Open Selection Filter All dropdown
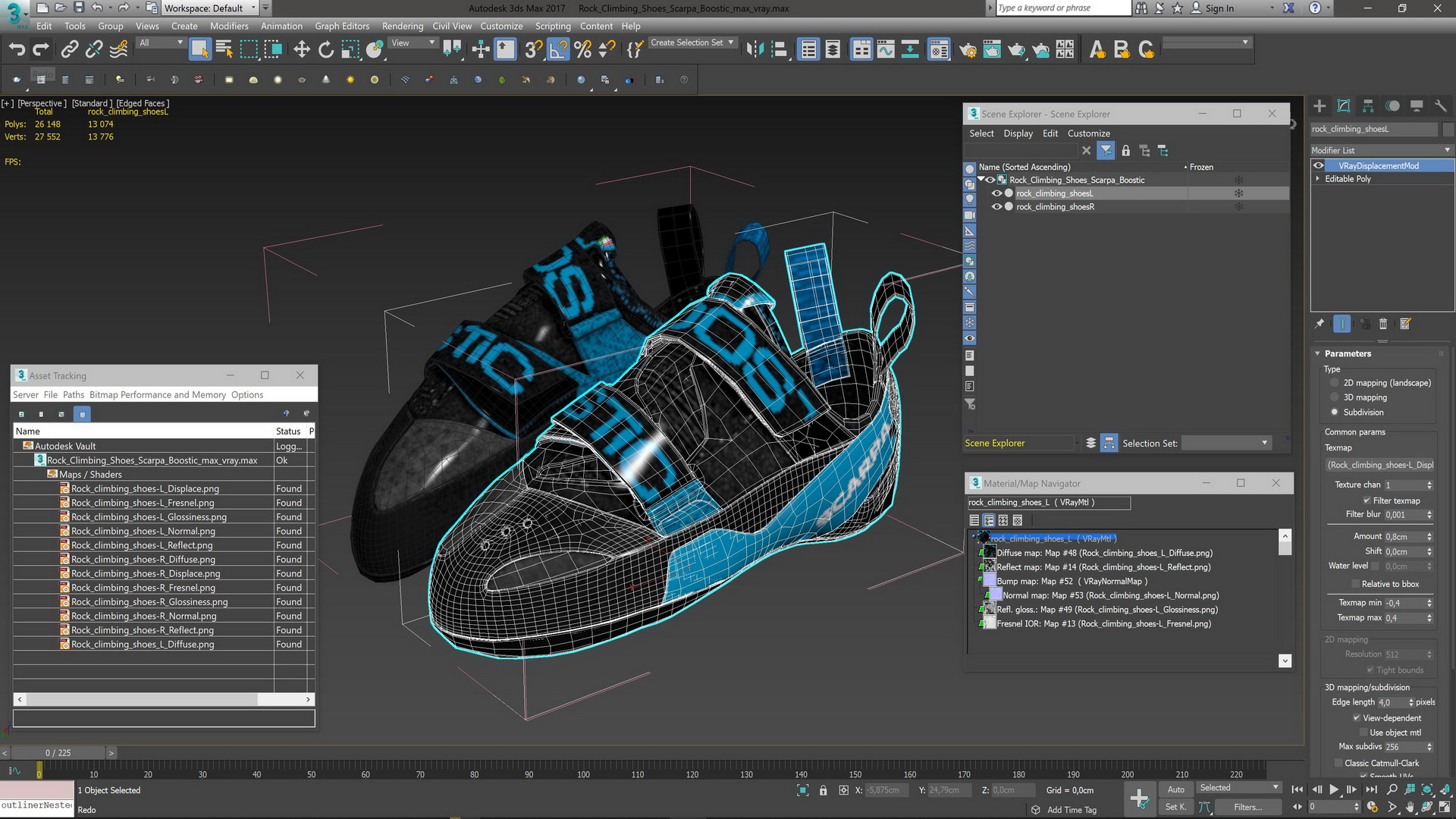The height and width of the screenshot is (819, 1456). click(x=161, y=43)
